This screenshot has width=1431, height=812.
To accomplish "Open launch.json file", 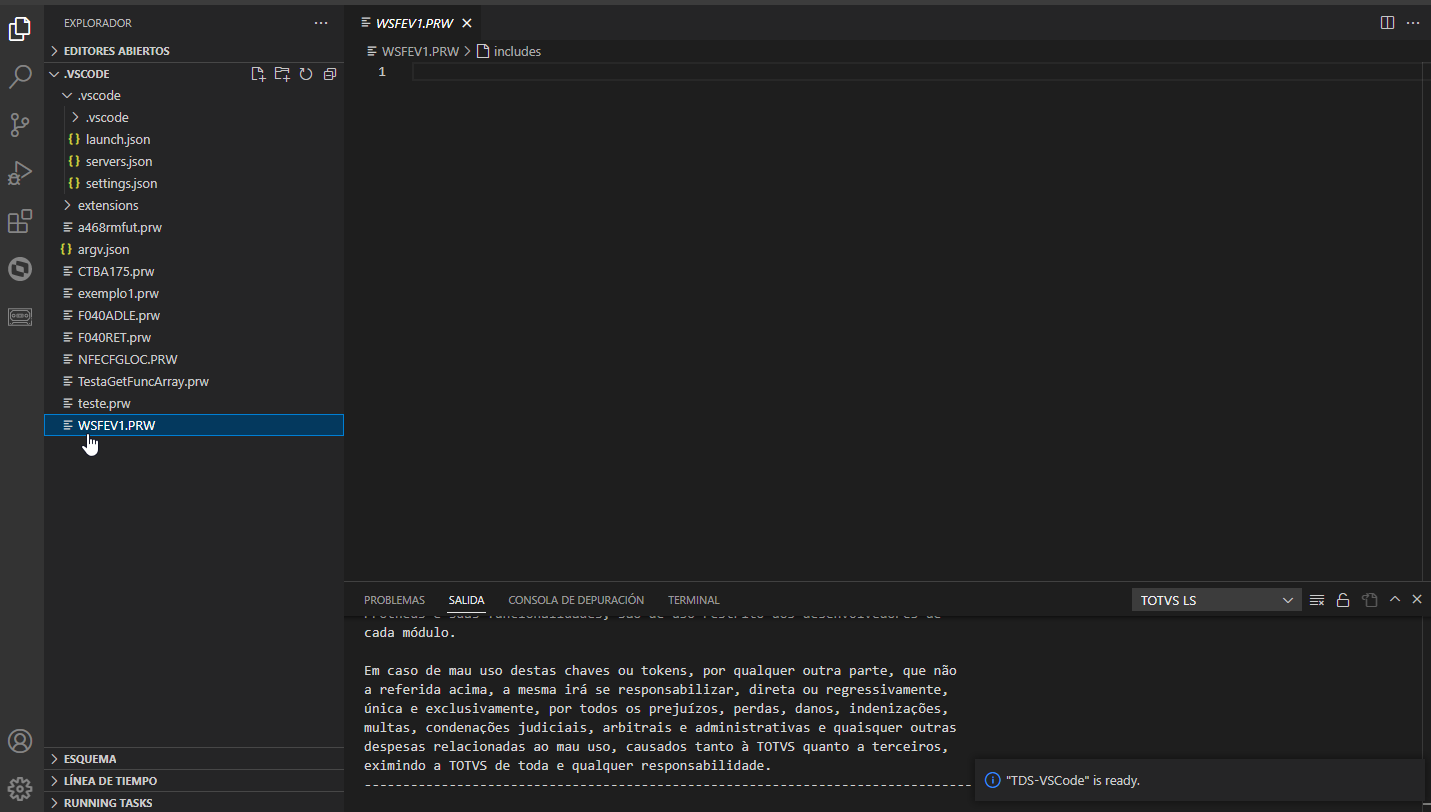I will pos(194,140).
